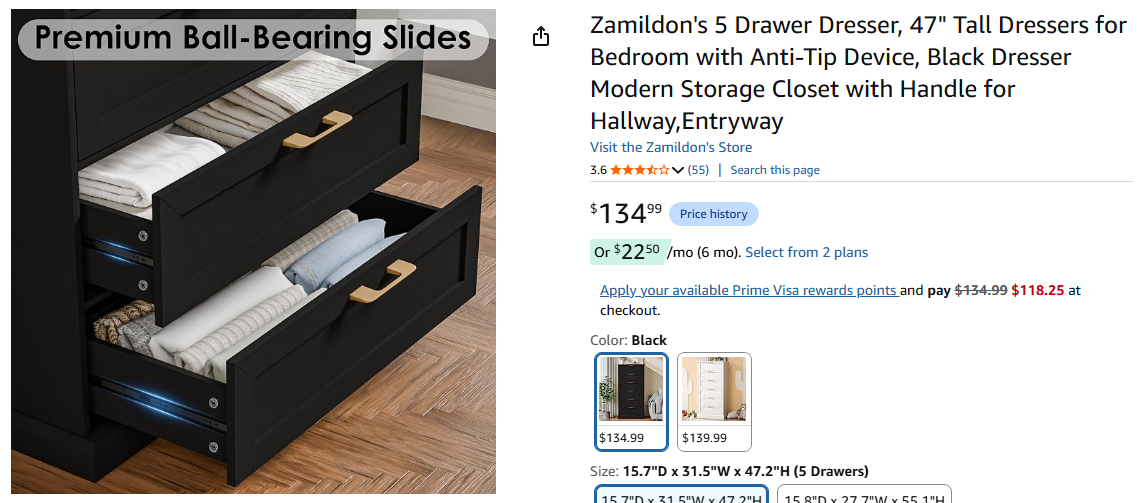Visit the Zamildon's Store link

point(670,147)
